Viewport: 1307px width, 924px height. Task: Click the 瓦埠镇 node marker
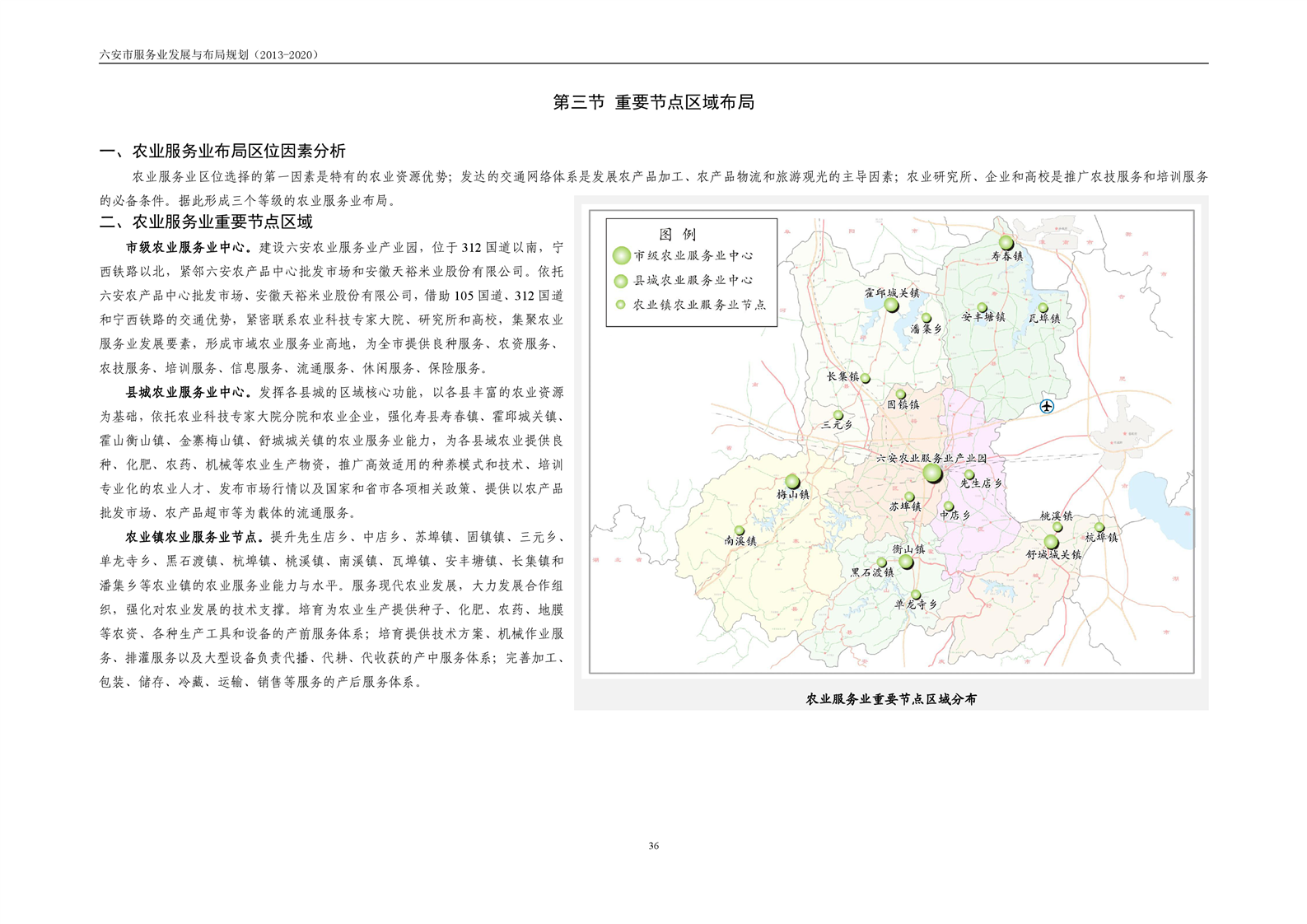tap(1043, 308)
